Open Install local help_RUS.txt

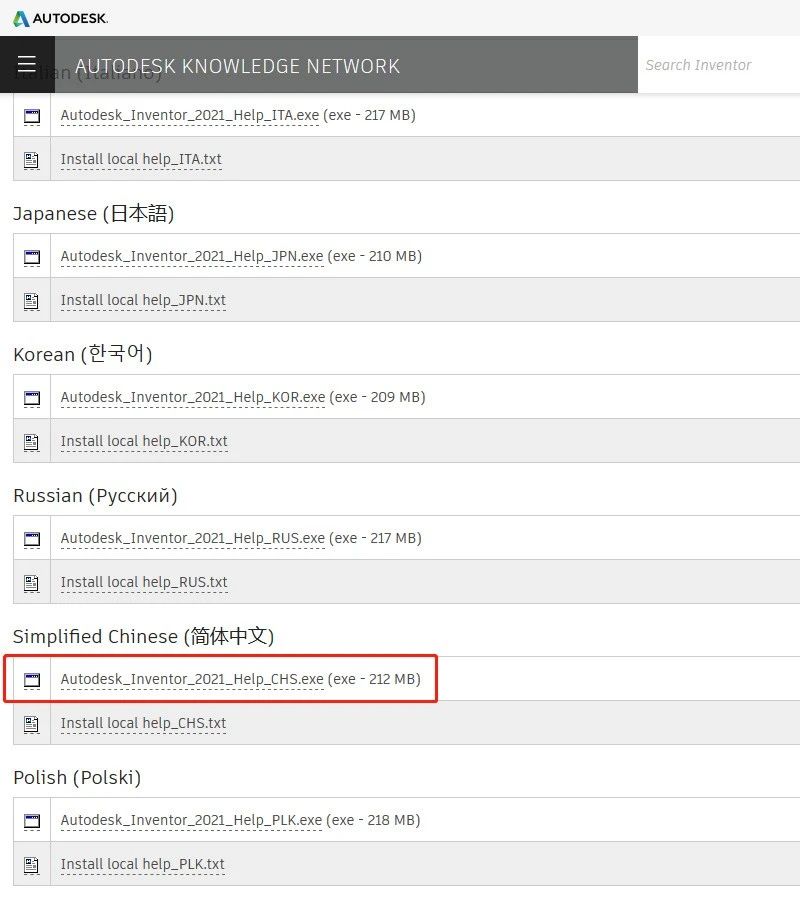click(144, 582)
